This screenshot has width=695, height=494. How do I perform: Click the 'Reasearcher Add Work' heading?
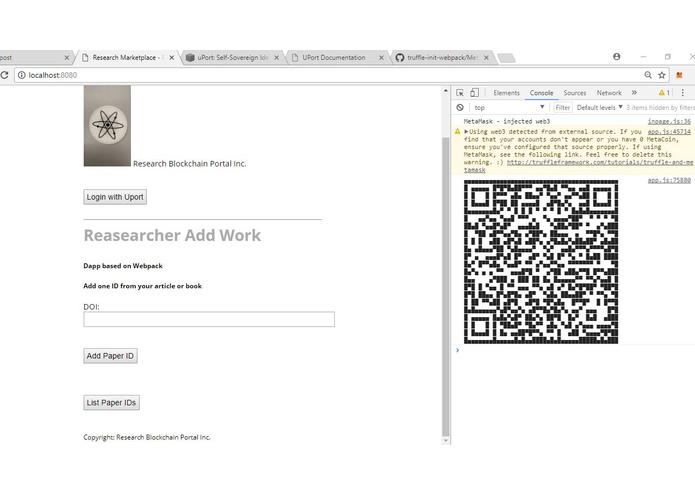pyautogui.click(x=172, y=235)
